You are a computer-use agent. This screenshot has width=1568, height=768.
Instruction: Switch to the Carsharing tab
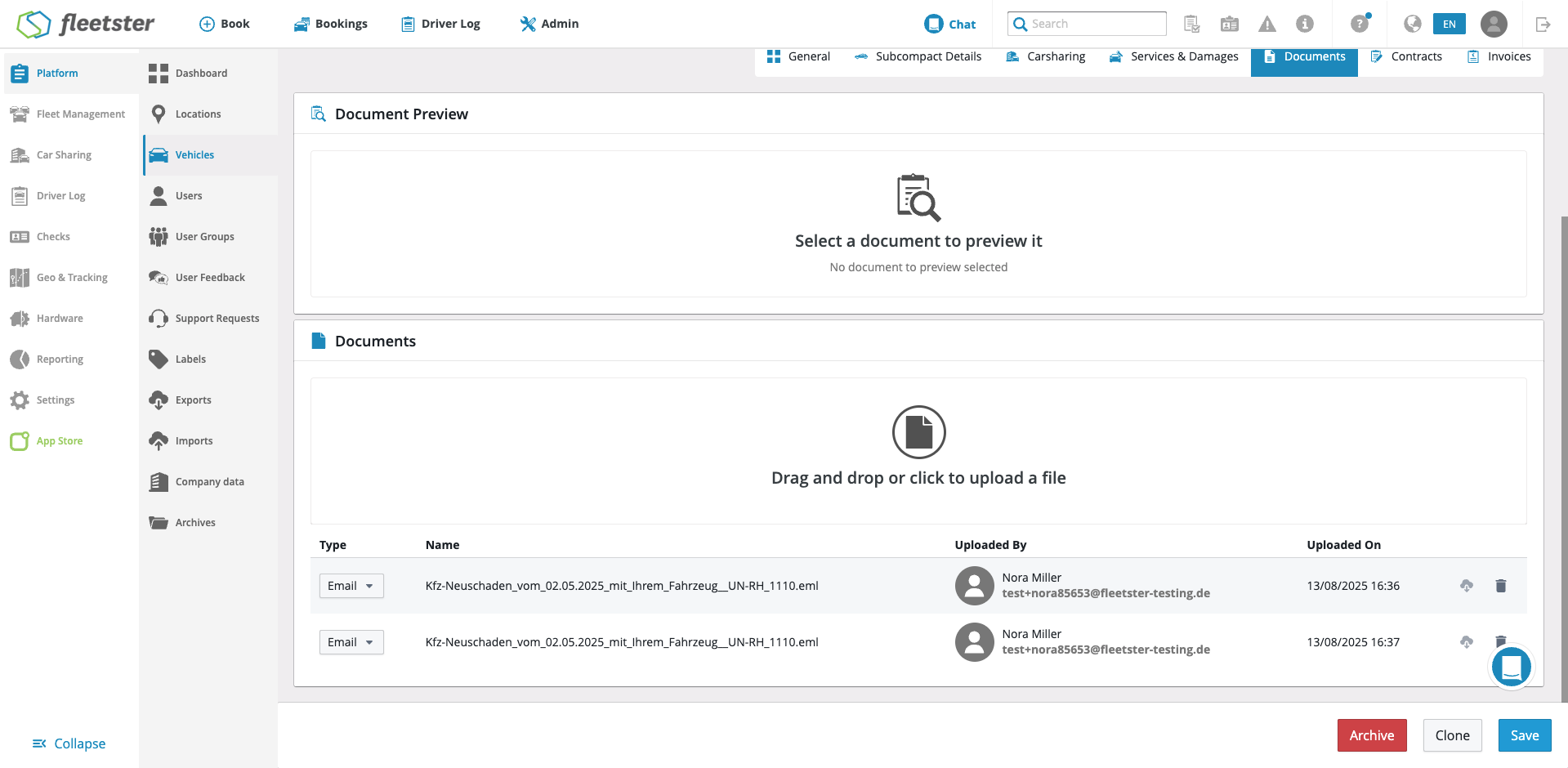point(1045,57)
